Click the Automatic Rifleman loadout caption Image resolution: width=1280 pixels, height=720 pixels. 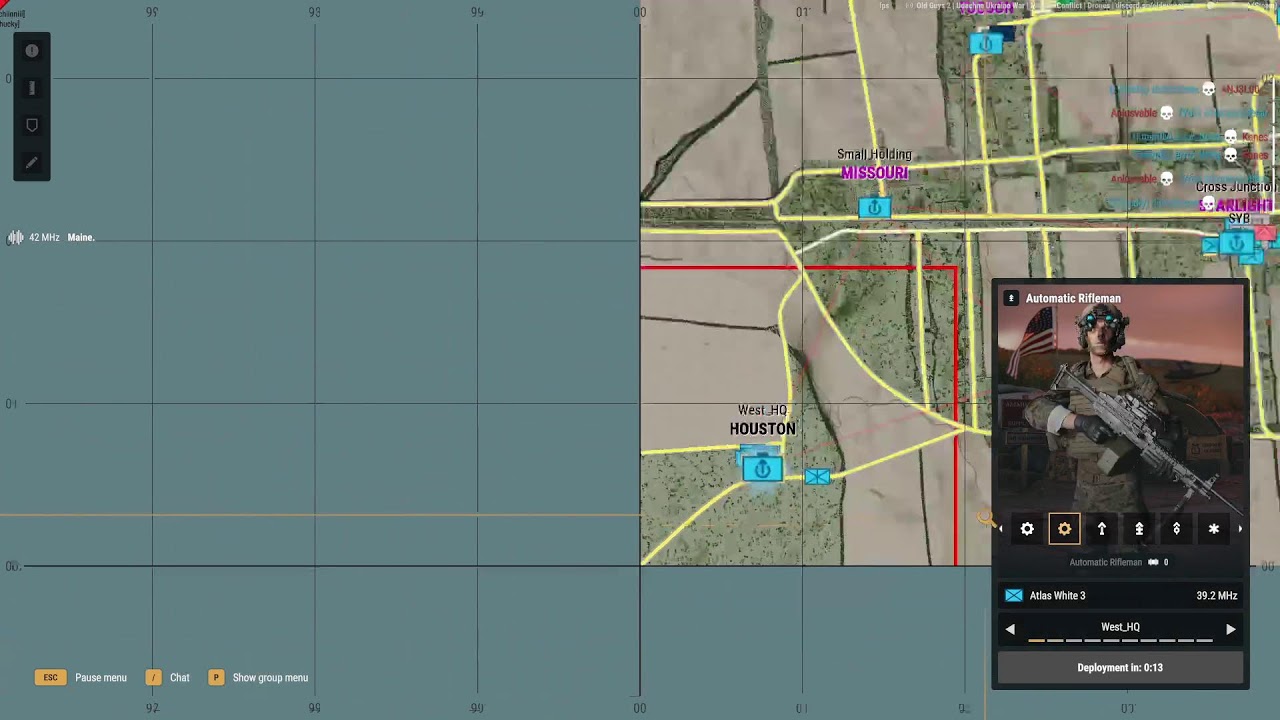coord(1106,562)
